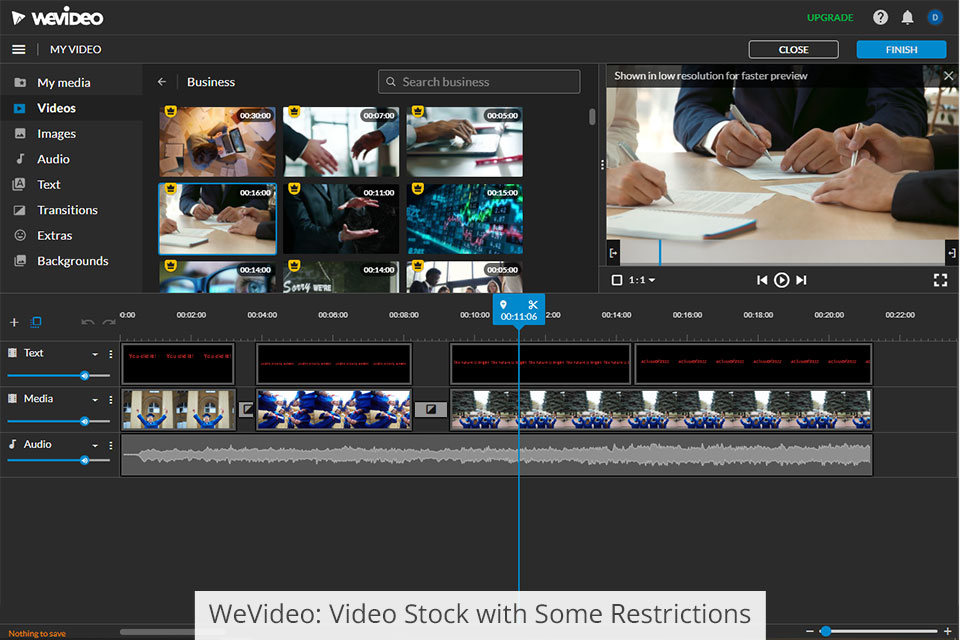Set trim out-point in preview

point(951,253)
